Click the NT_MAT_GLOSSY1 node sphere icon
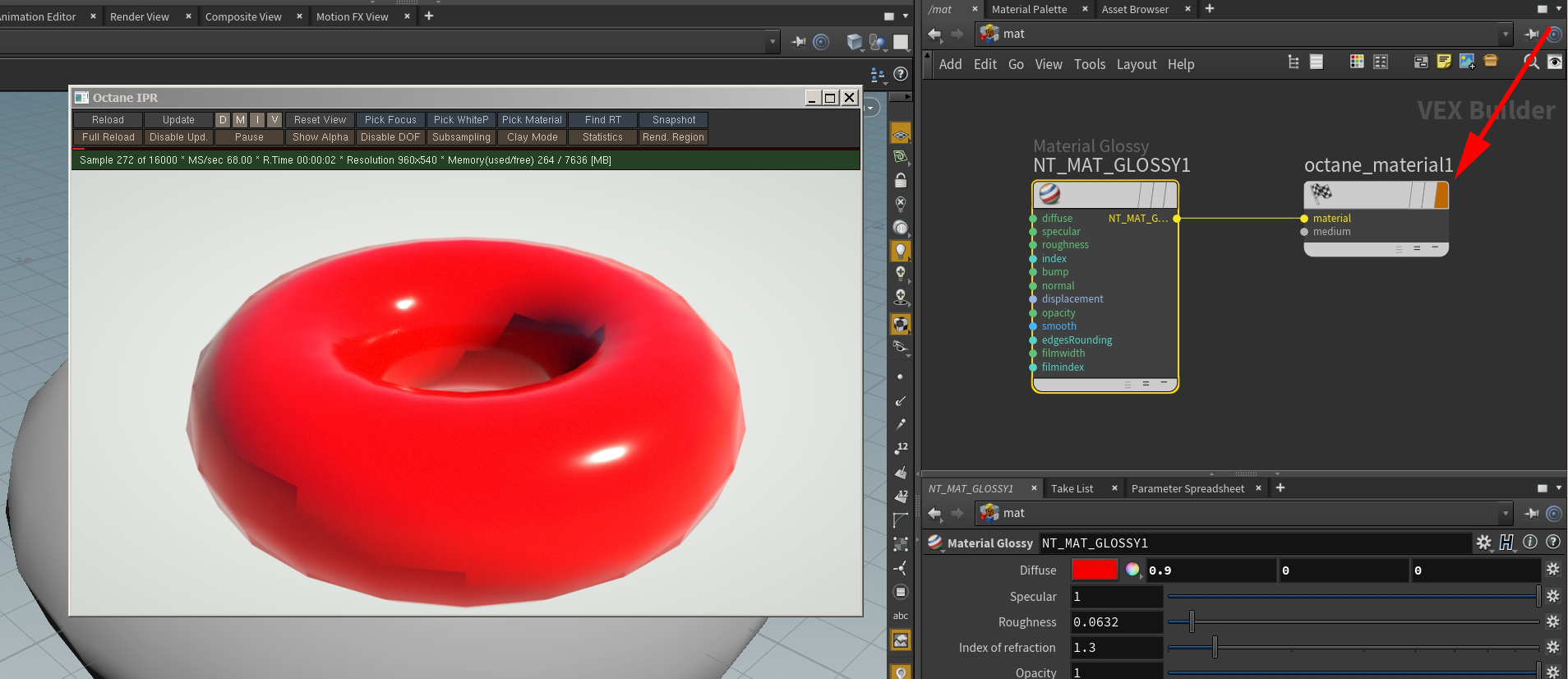 pyautogui.click(x=1049, y=194)
